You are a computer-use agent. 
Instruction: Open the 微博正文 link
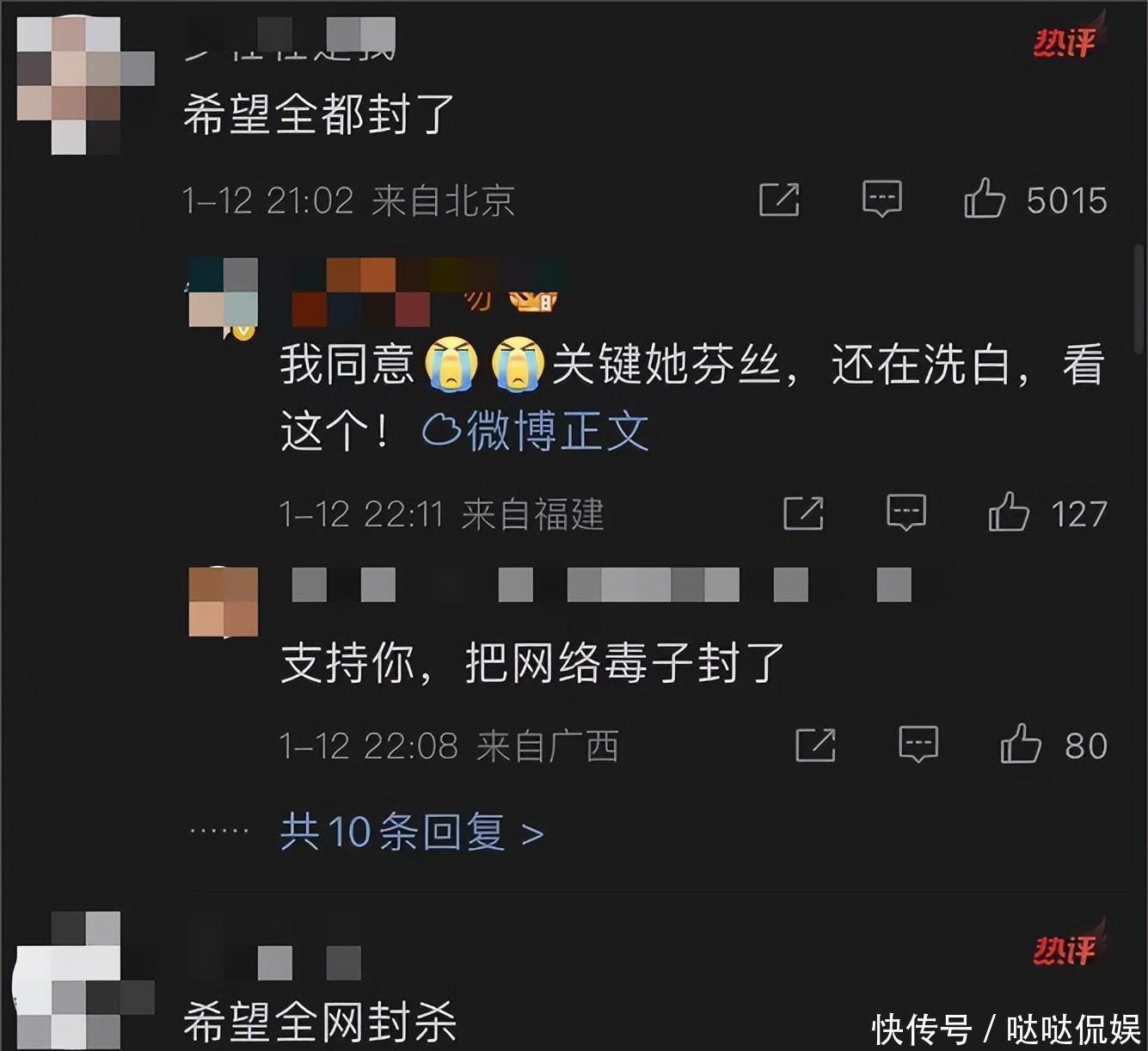536,431
